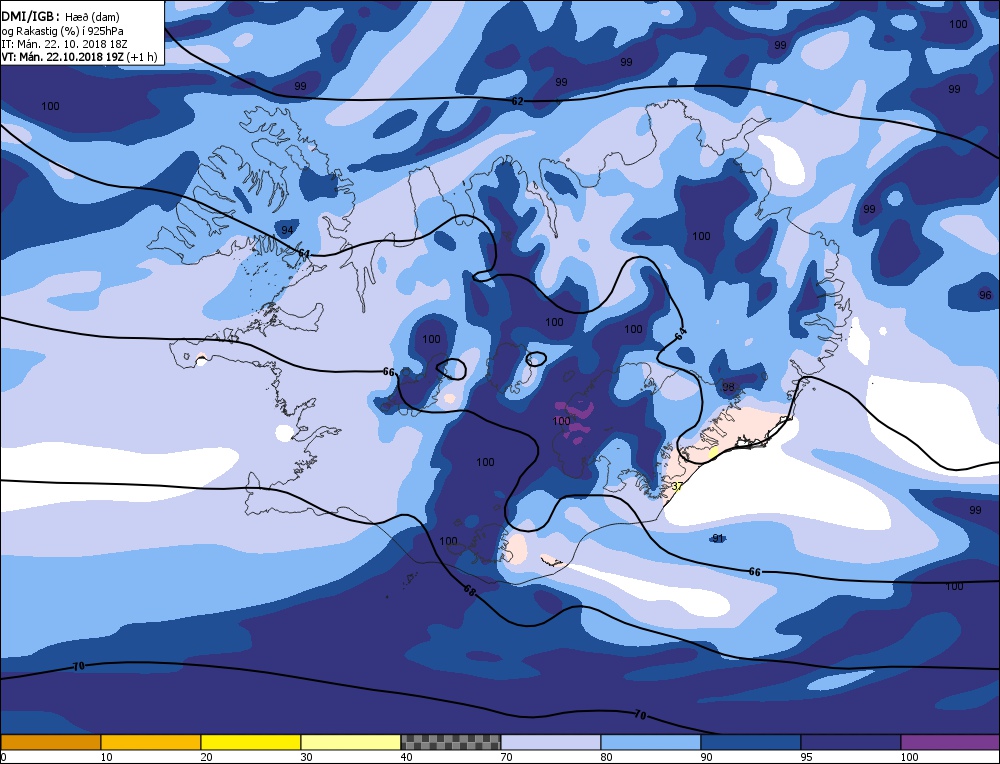Select the purple legend swatch above 100

click(x=950, y=742)
